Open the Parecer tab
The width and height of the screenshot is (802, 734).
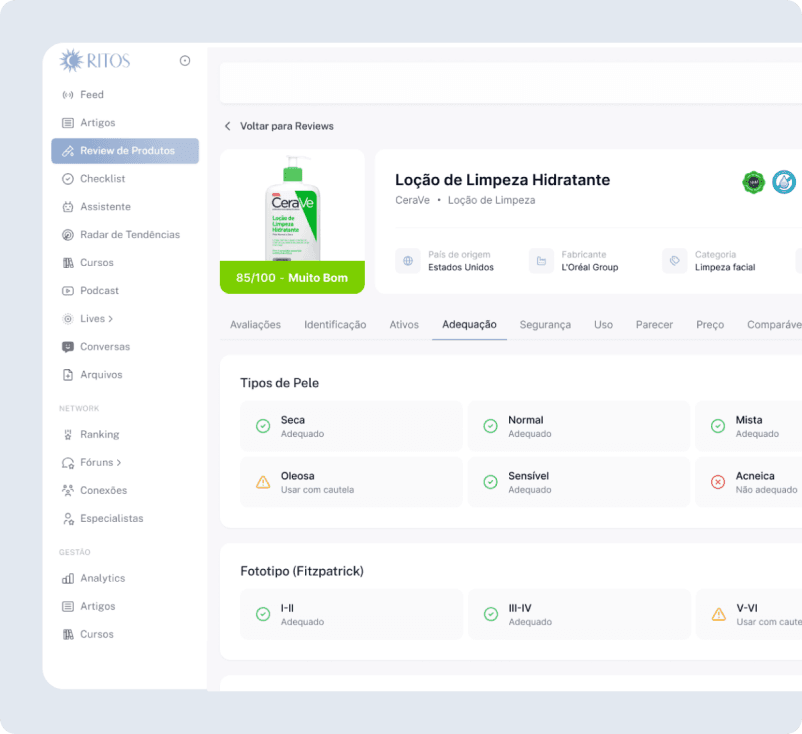(654, 325)
